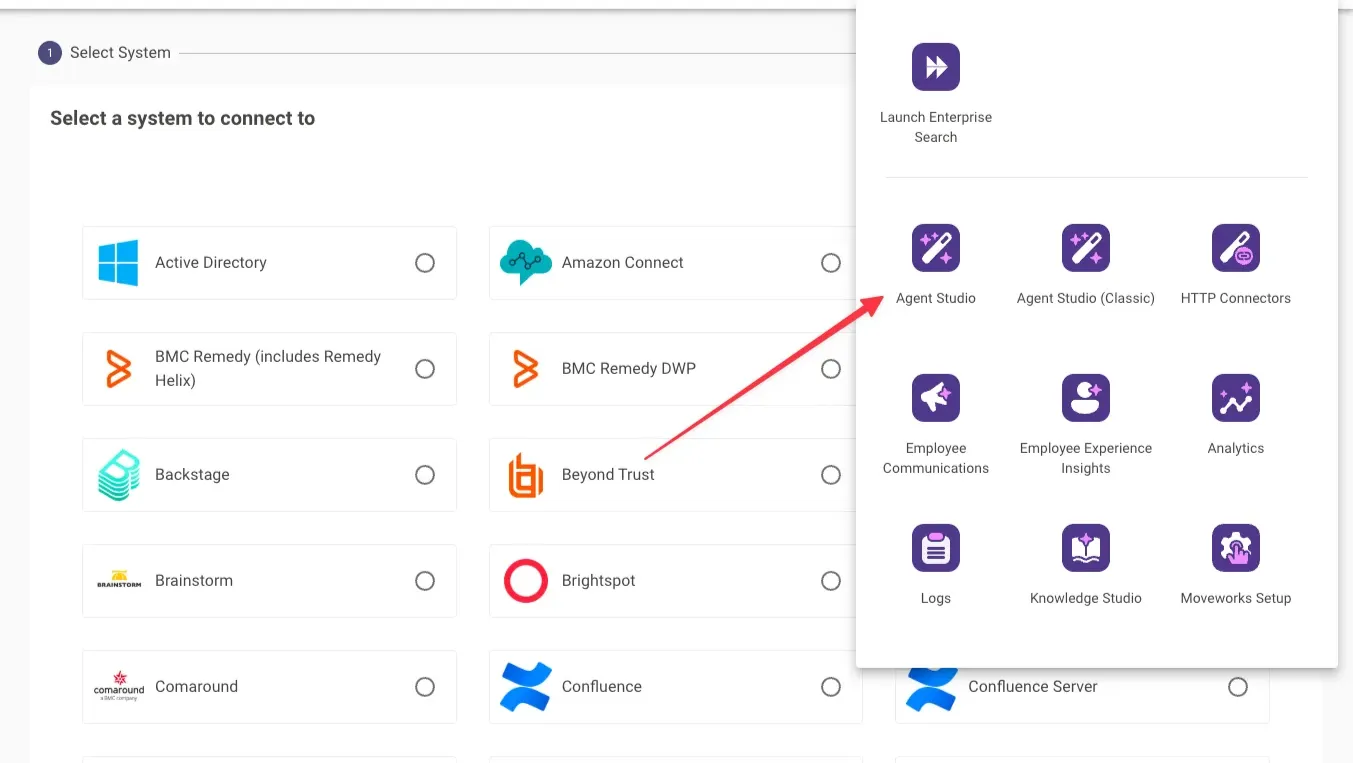Image resolution: width=1353 pixels, height=763 pixels.
Task: Click the BMC Remedy Helix logo
Action: click(119, 369)
